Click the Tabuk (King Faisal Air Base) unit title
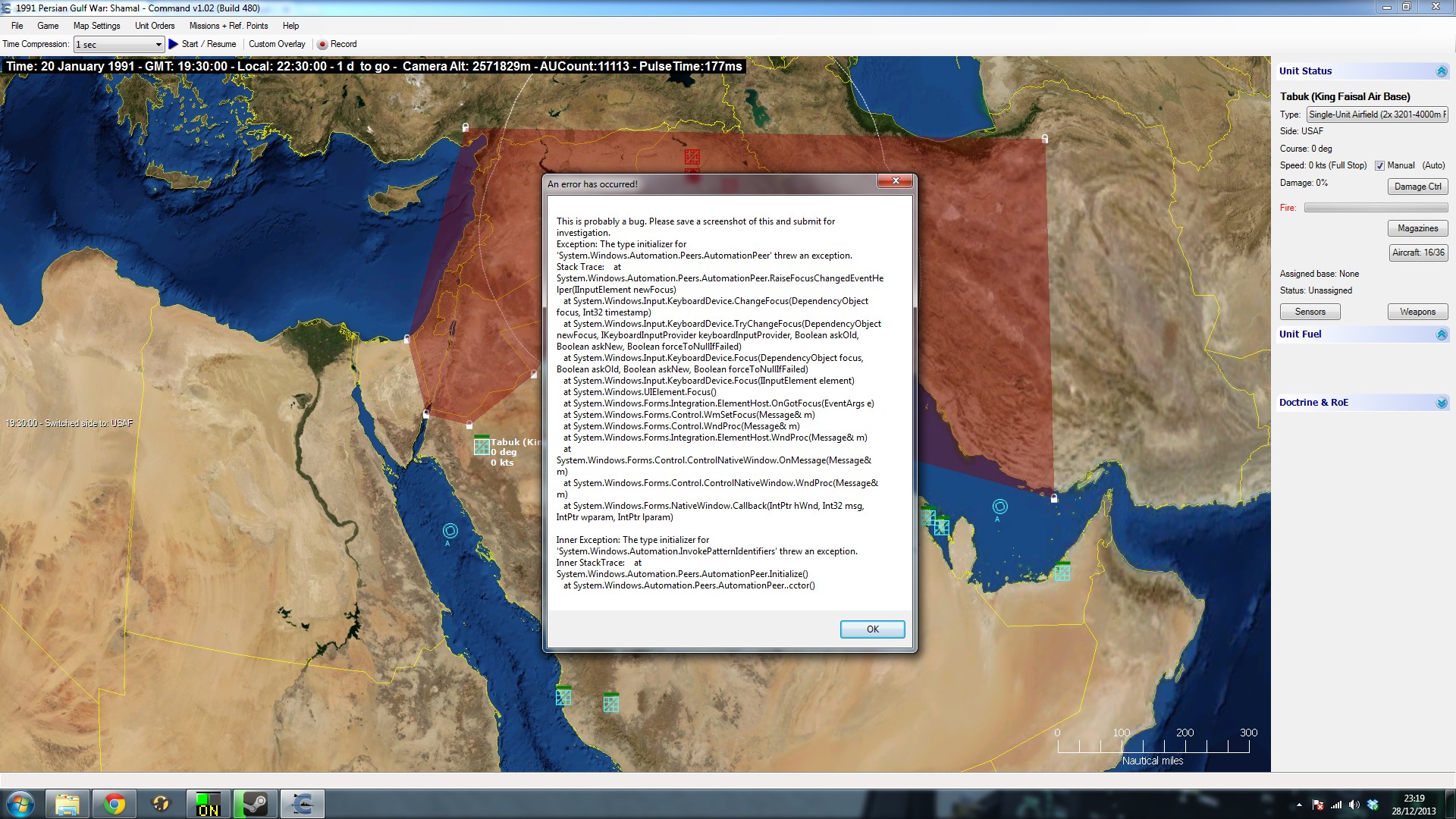This screenshot has width=1456, height=819. pos(1345,96)
